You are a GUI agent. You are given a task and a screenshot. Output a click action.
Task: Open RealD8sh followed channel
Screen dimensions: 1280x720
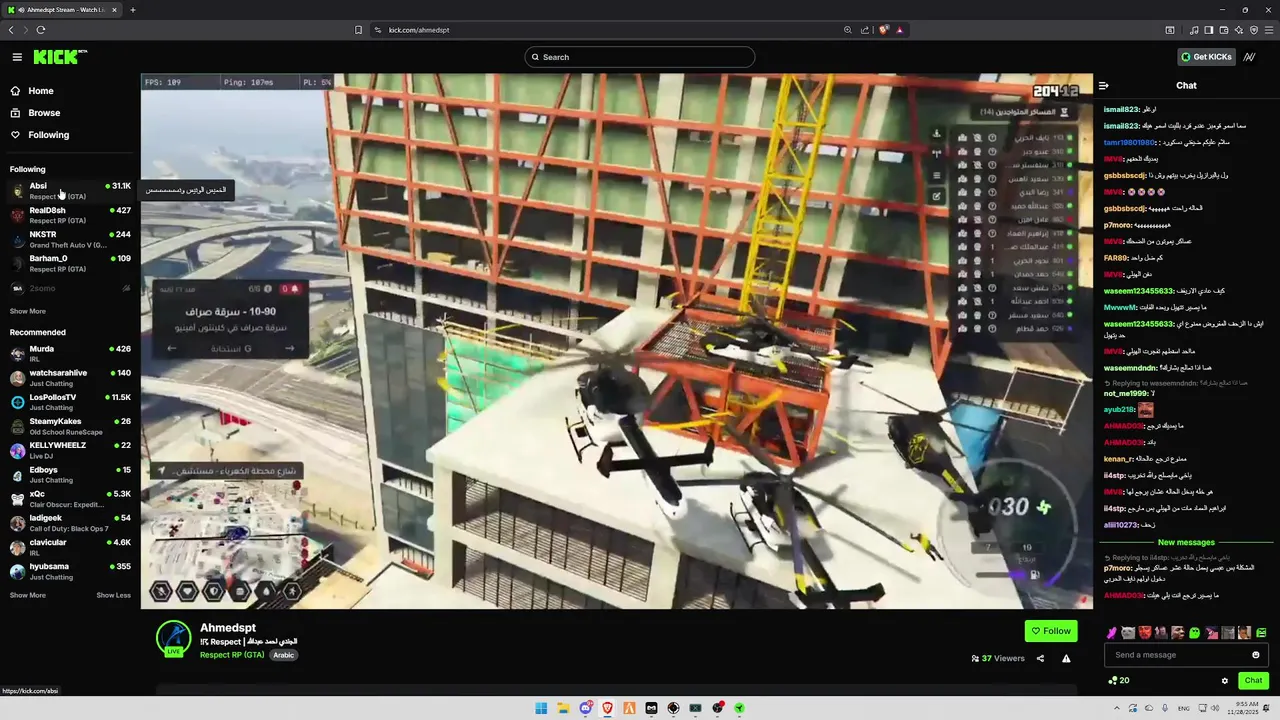coord(70,215)
